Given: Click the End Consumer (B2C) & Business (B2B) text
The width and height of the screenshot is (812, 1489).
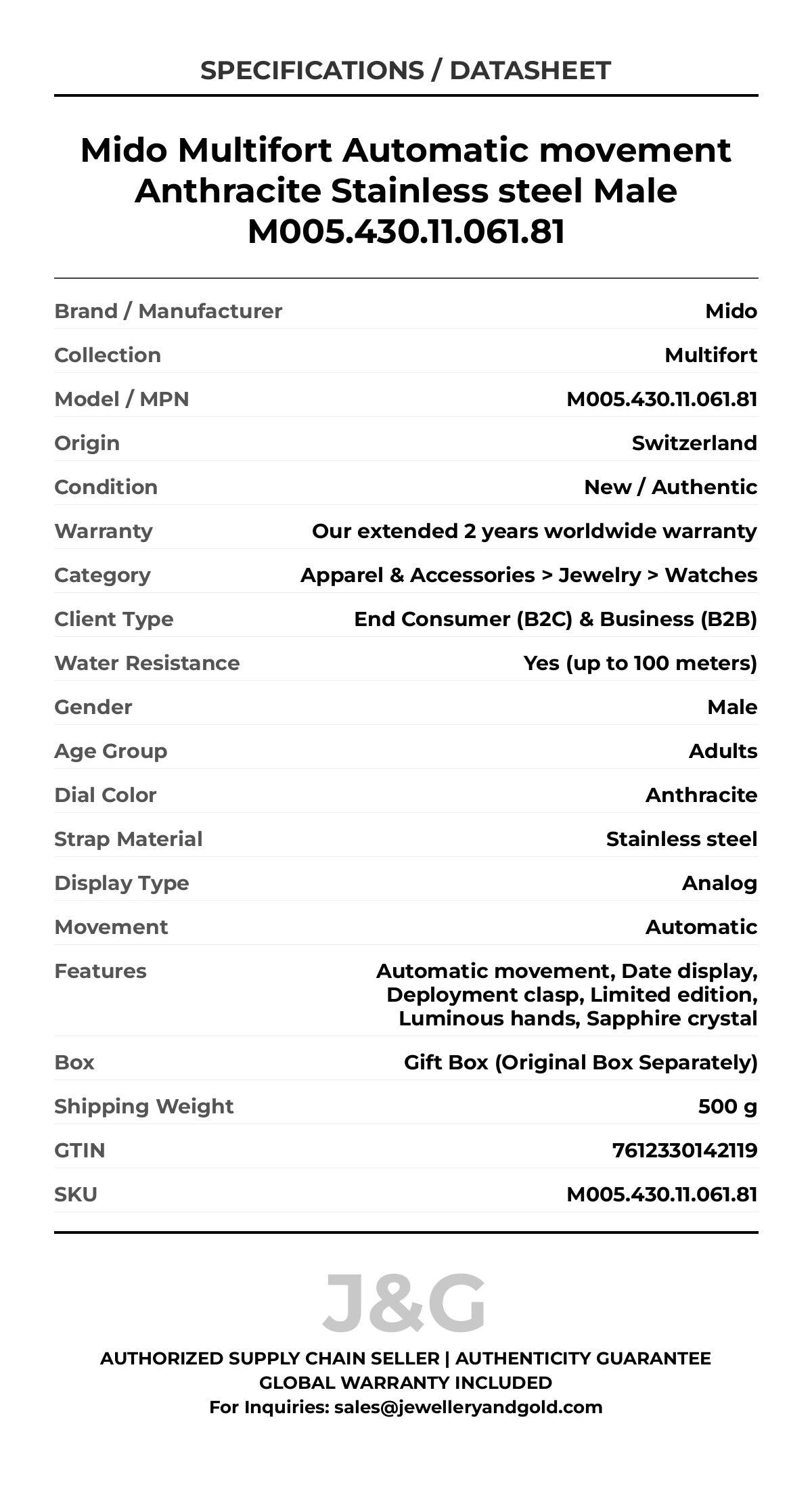Looking at the screenshot, I should pos(555,619).
